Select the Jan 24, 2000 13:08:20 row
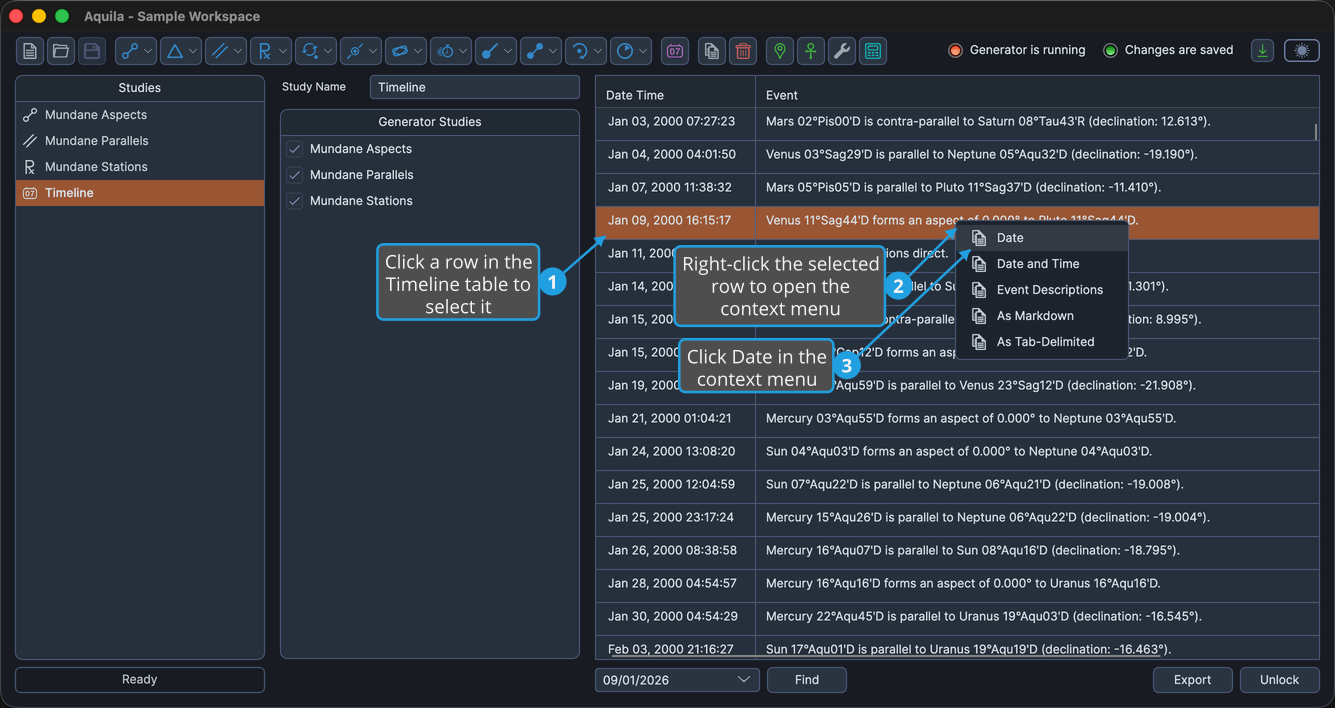 click(957, 452)
